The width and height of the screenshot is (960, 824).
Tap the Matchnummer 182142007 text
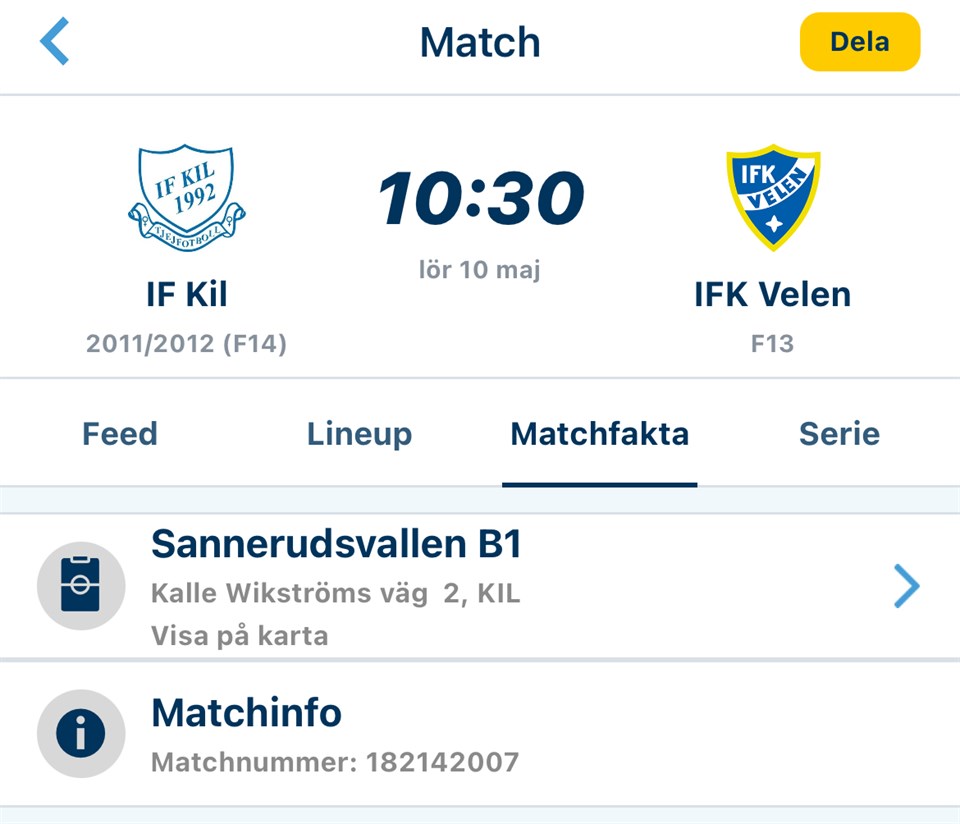(x=335, y=763)
